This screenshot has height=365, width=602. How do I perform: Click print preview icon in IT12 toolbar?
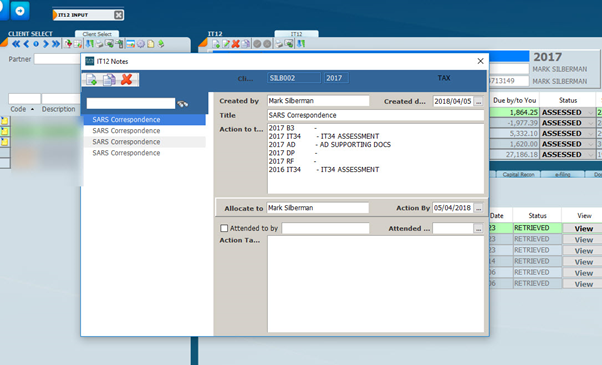[x=289, y=44]
